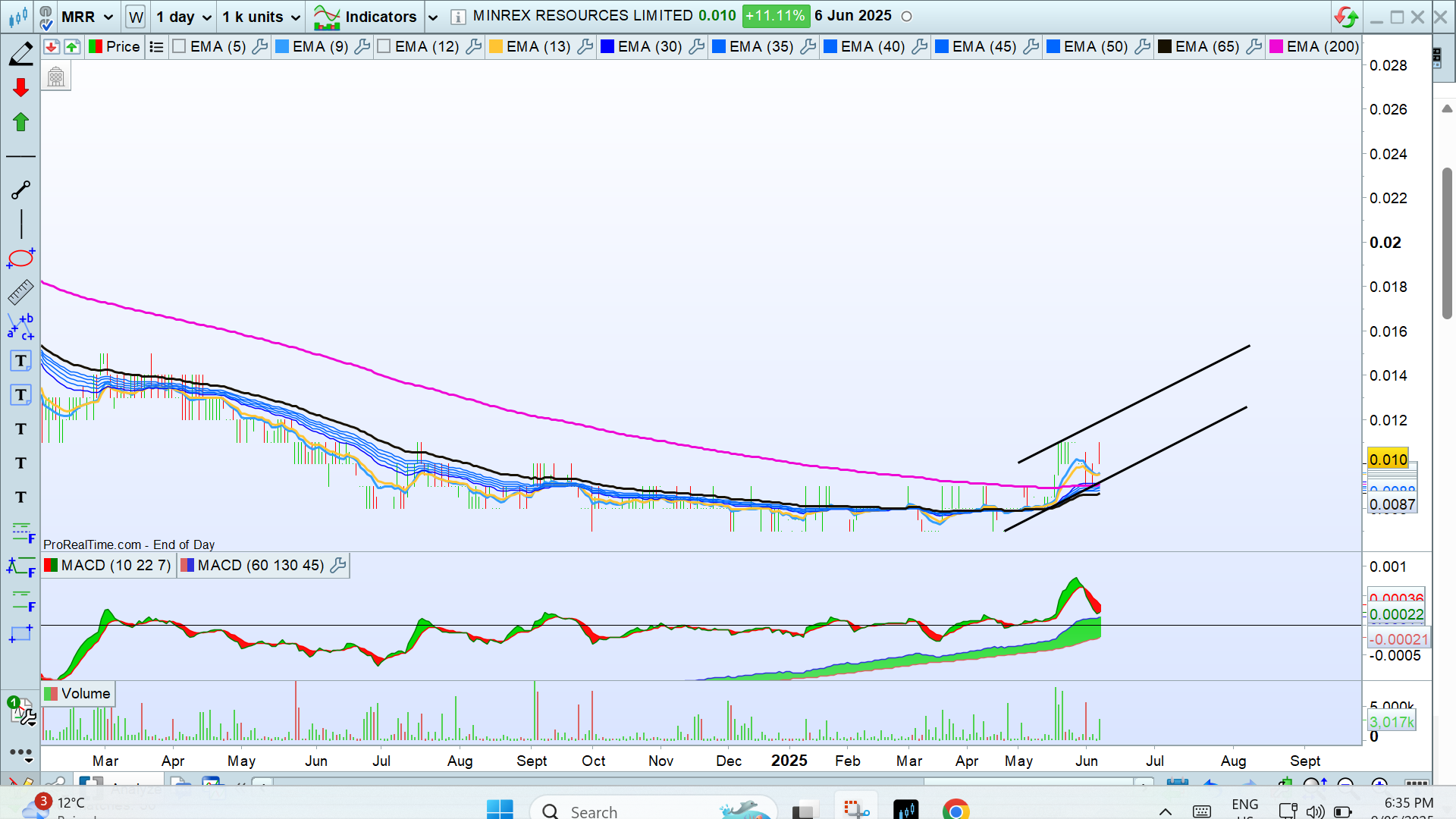This screenshot has width=1456, height=819.
Task: Open the list icon next to Price
Action: 156,47
